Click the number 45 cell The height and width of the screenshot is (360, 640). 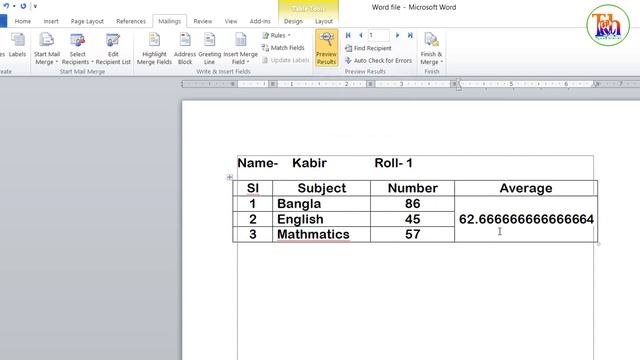tap(412, 219)
